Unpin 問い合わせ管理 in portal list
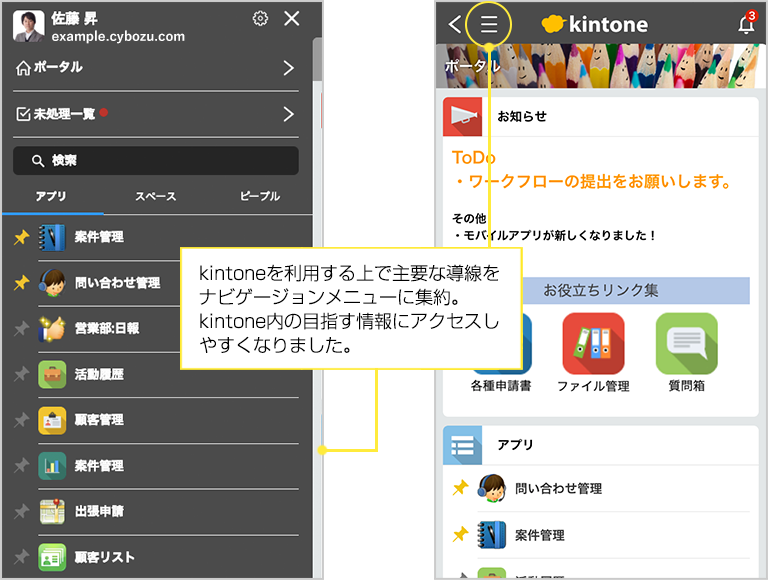Image resolution: width=768 pixels, height=580 pixels. [x=460, y=488]
